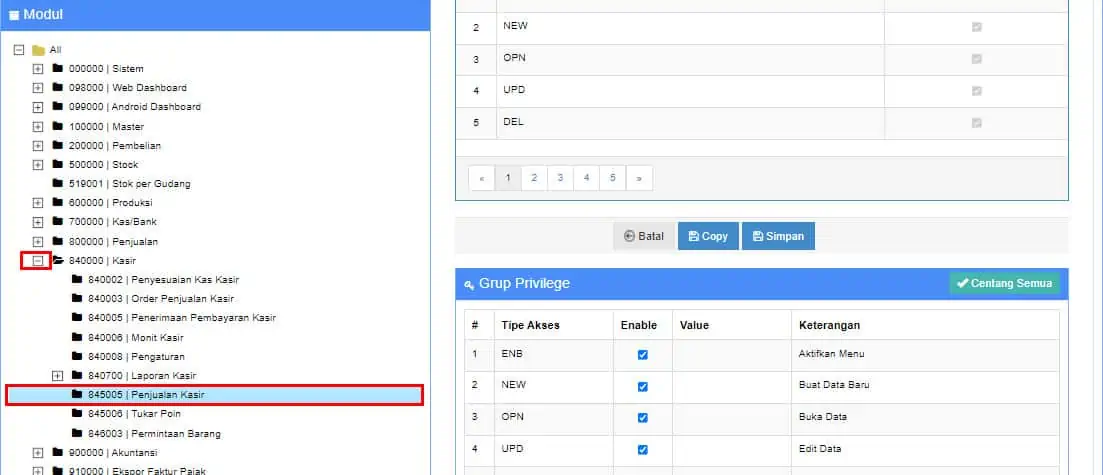Click the folder icon beside 100000 | Master
Viewport: 1103px width, 475px height.
click(x=57, y=127)
